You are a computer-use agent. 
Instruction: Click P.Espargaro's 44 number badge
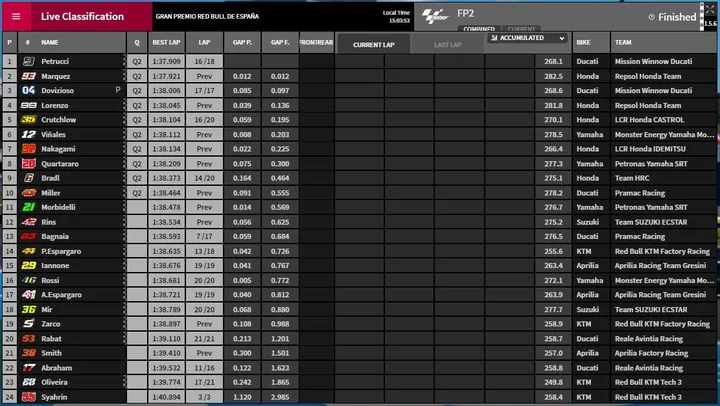(28, 251)
